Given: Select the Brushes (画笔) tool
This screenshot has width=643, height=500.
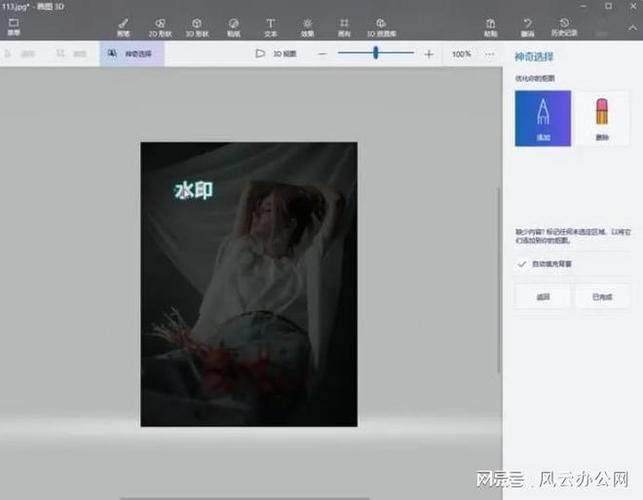Looking at the screenshot, I should point(123,26).
